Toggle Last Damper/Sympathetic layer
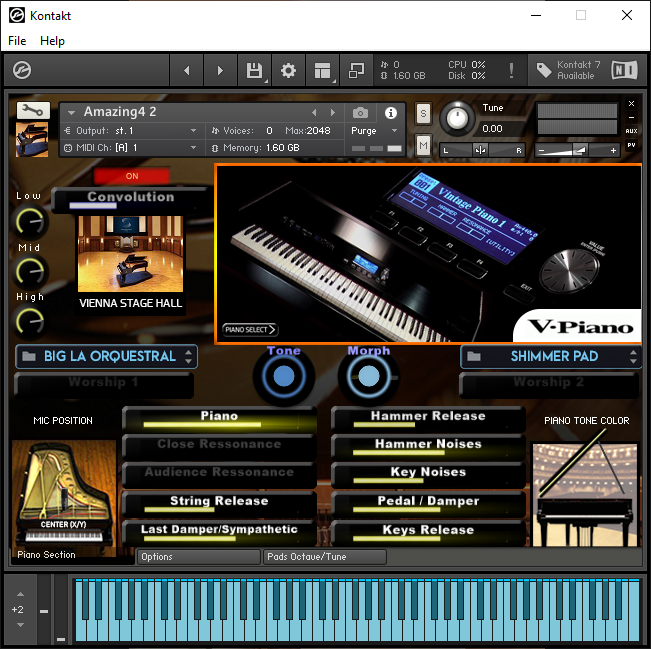This screenshot has height=649, width=651. coord(219,532)
